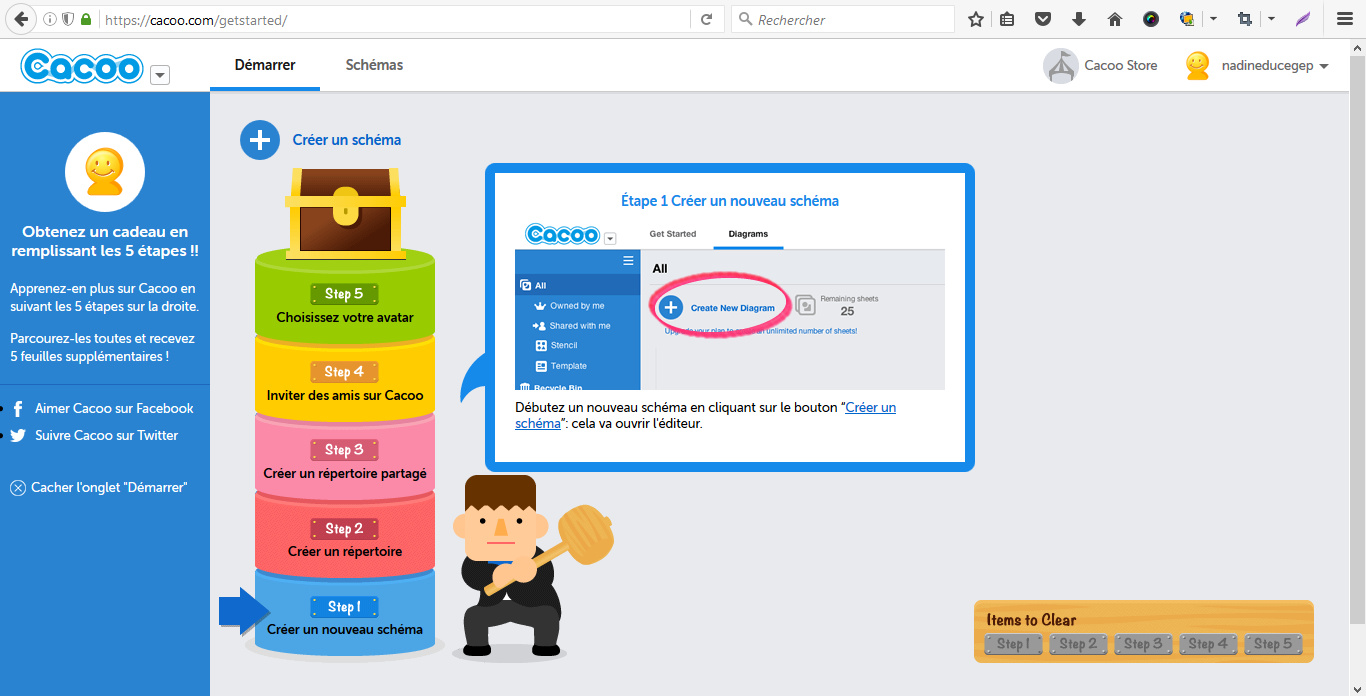This screenshot has width=1366, height=696.
Task: Go back with the browser back arrow
Action: [19, 19]
